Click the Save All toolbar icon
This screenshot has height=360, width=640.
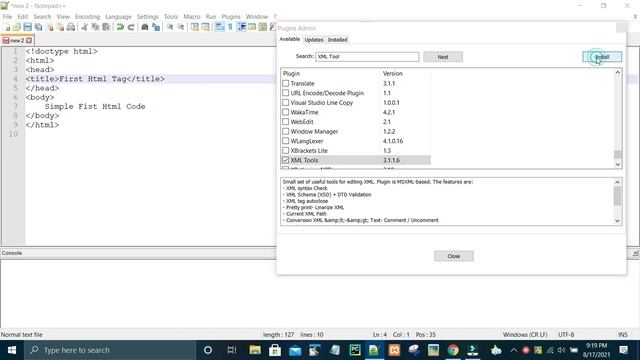tap(38, 27)
